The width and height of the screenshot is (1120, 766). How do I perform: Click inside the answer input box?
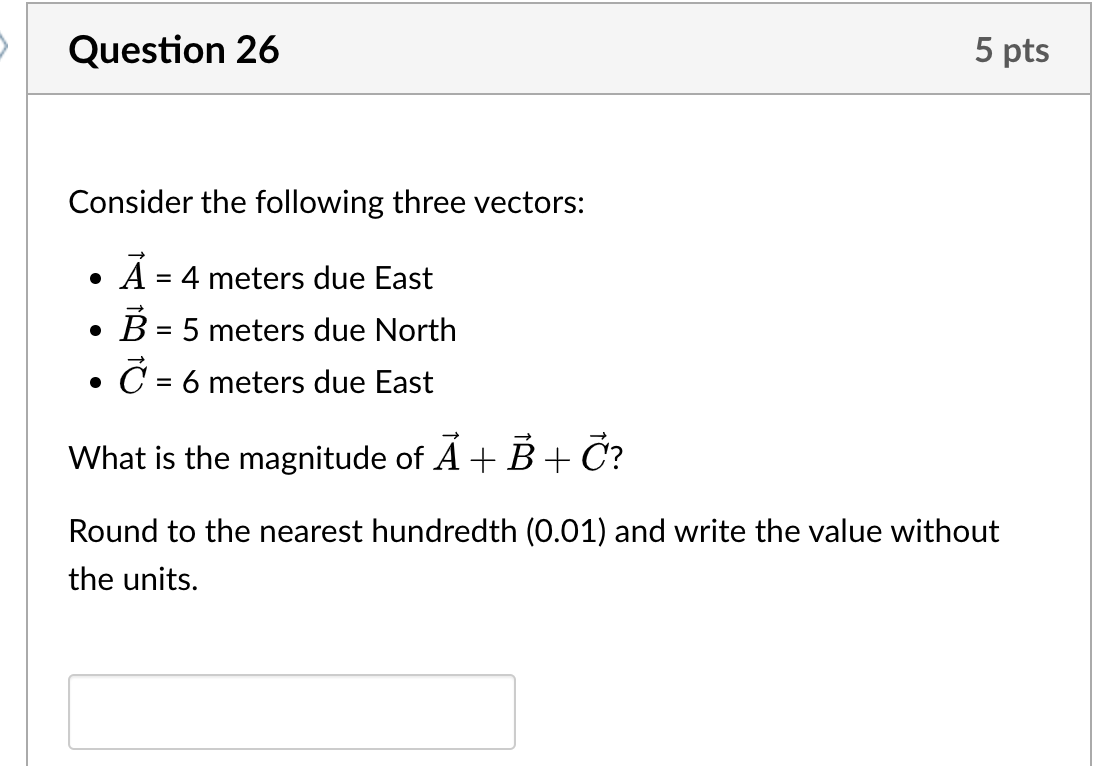[290, 711]
